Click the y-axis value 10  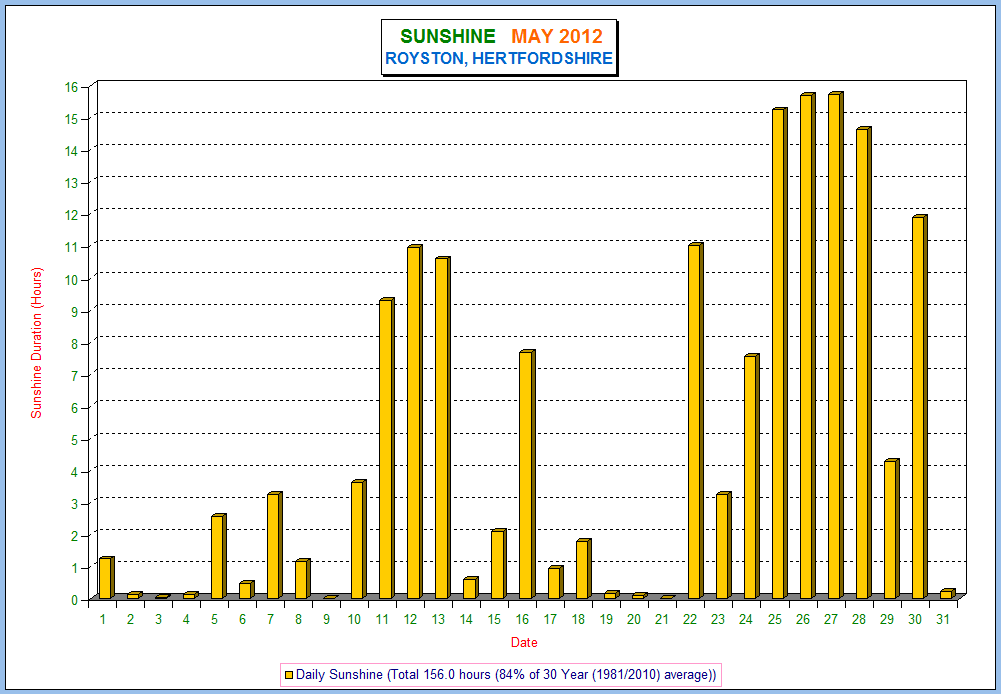(x=71, y=280)
